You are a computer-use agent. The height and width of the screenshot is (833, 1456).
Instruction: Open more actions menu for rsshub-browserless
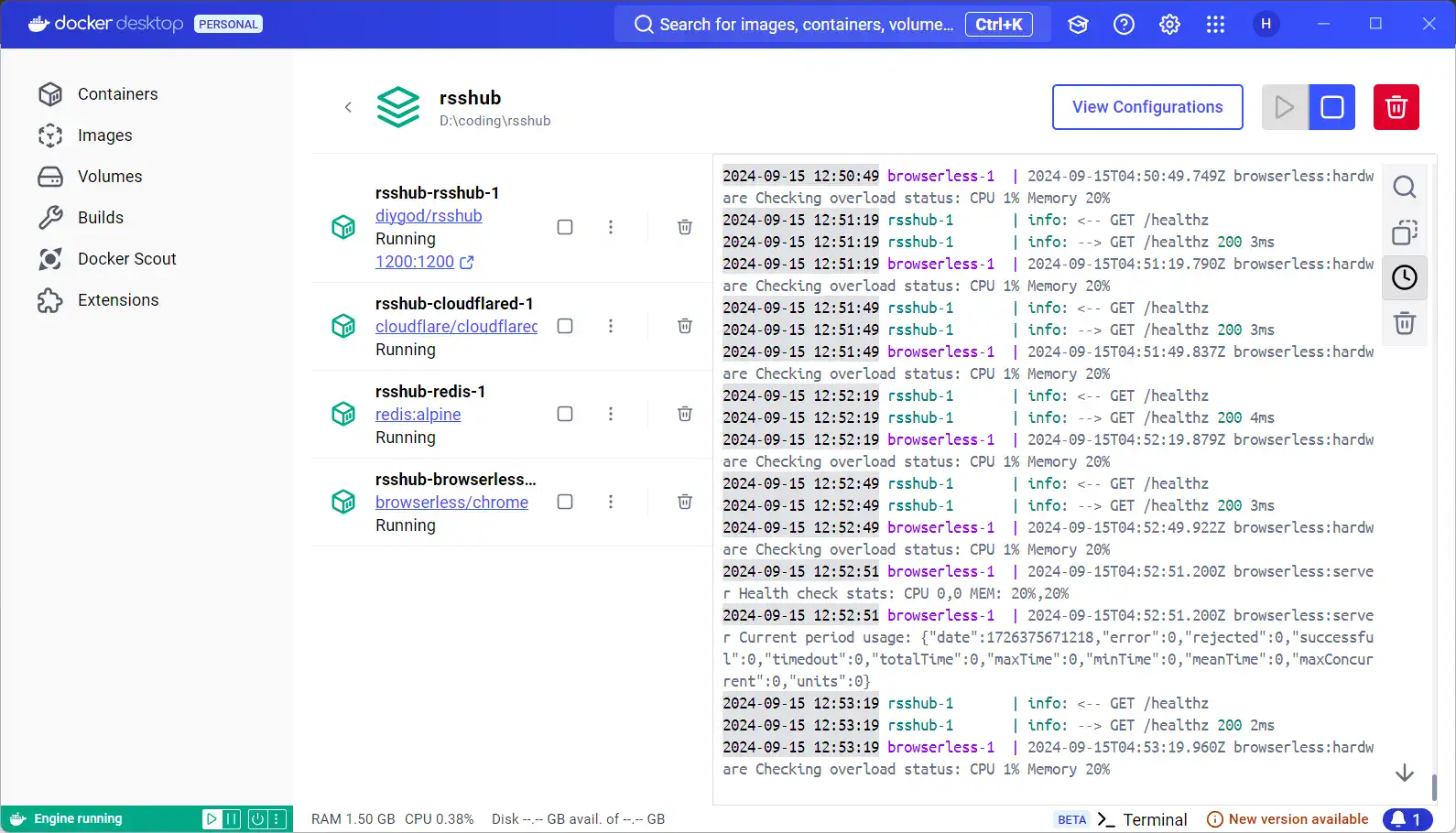pos(611,502)
